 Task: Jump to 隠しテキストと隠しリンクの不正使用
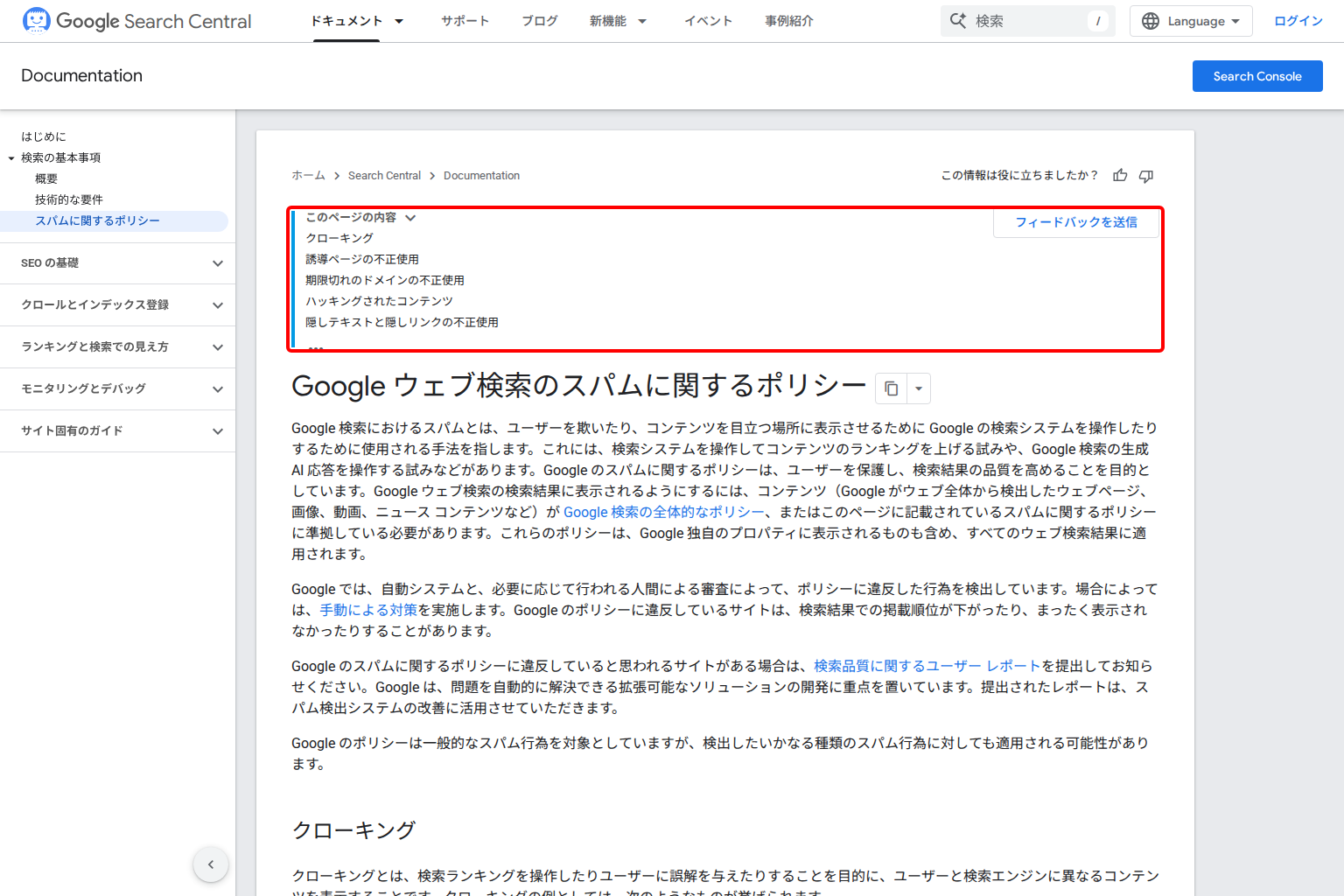402,322
